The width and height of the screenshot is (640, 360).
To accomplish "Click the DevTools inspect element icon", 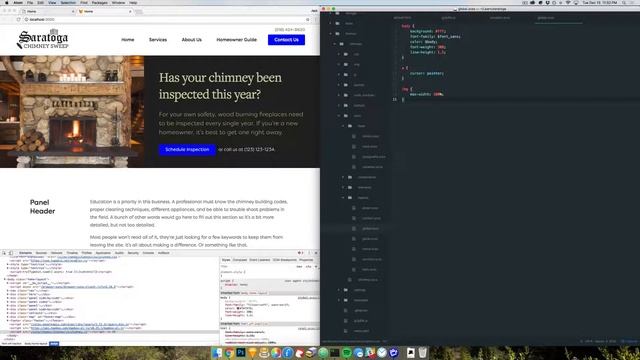I will (x=4, y=253).
